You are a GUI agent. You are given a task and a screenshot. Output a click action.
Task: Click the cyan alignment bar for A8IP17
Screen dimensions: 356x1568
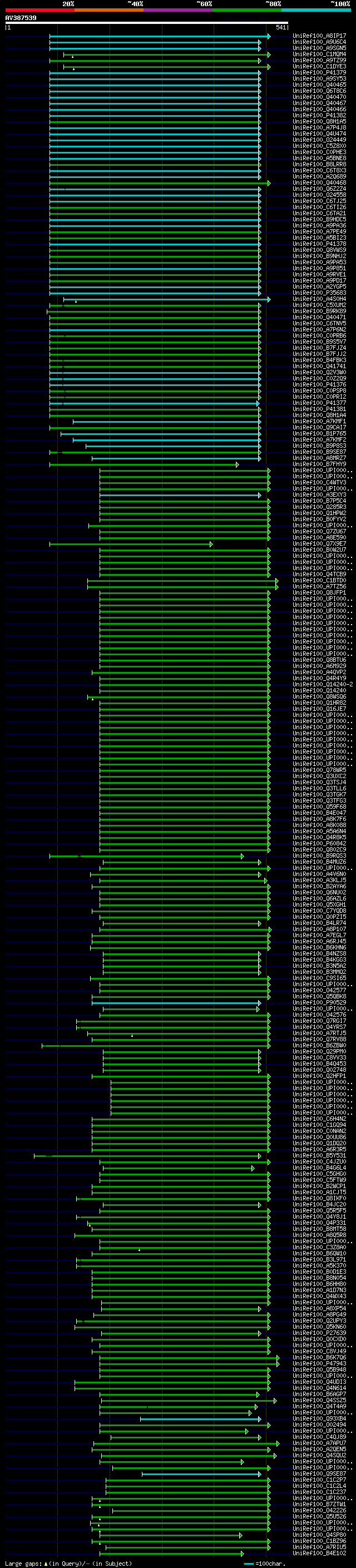[x=160, y=37]
